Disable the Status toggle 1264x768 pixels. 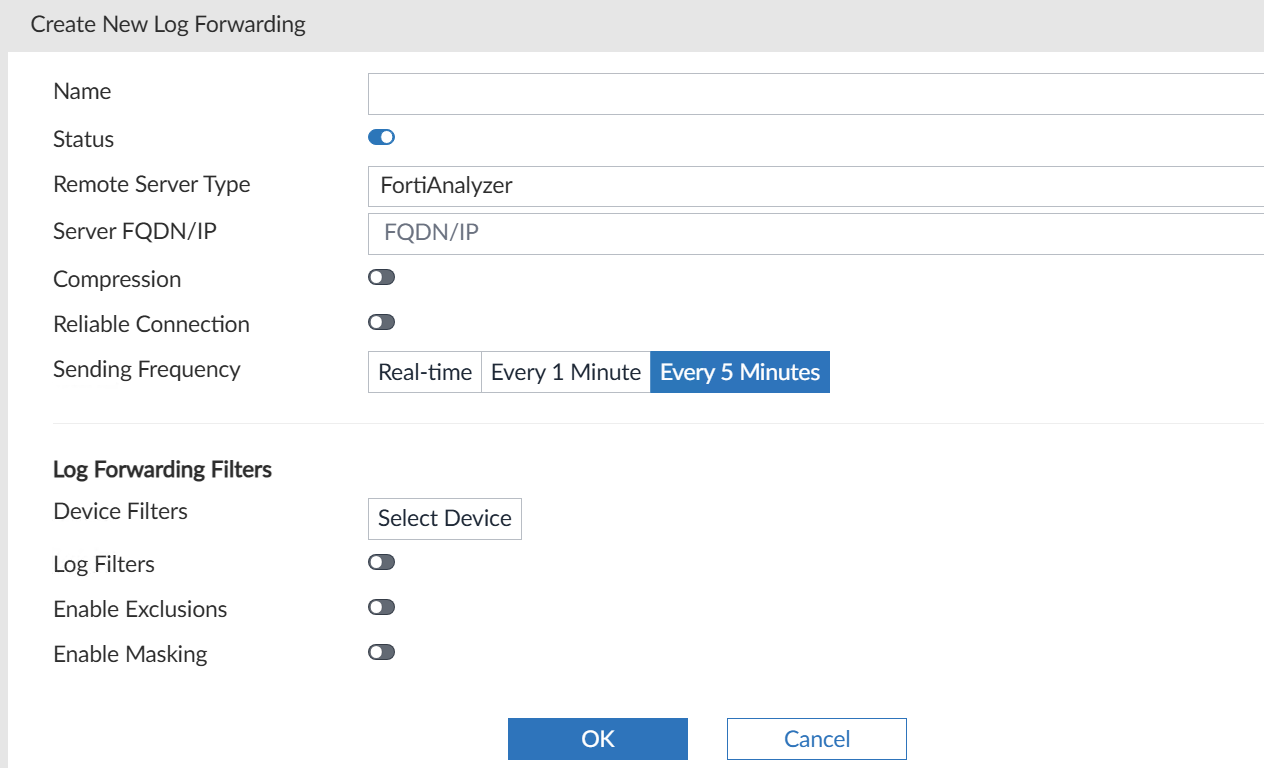click(381, 137)
